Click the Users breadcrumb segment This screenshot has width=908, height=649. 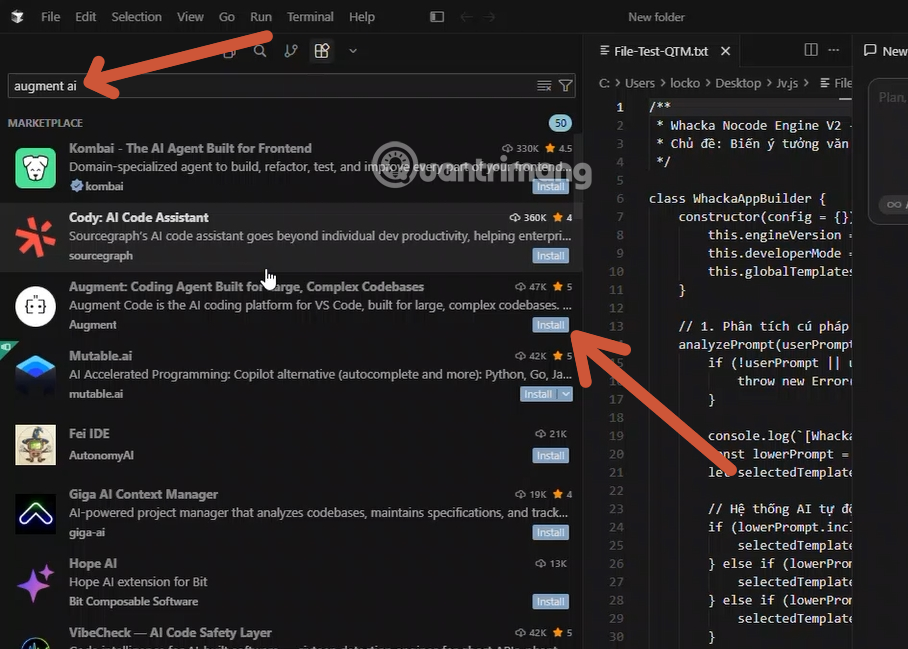coord(639,83)
